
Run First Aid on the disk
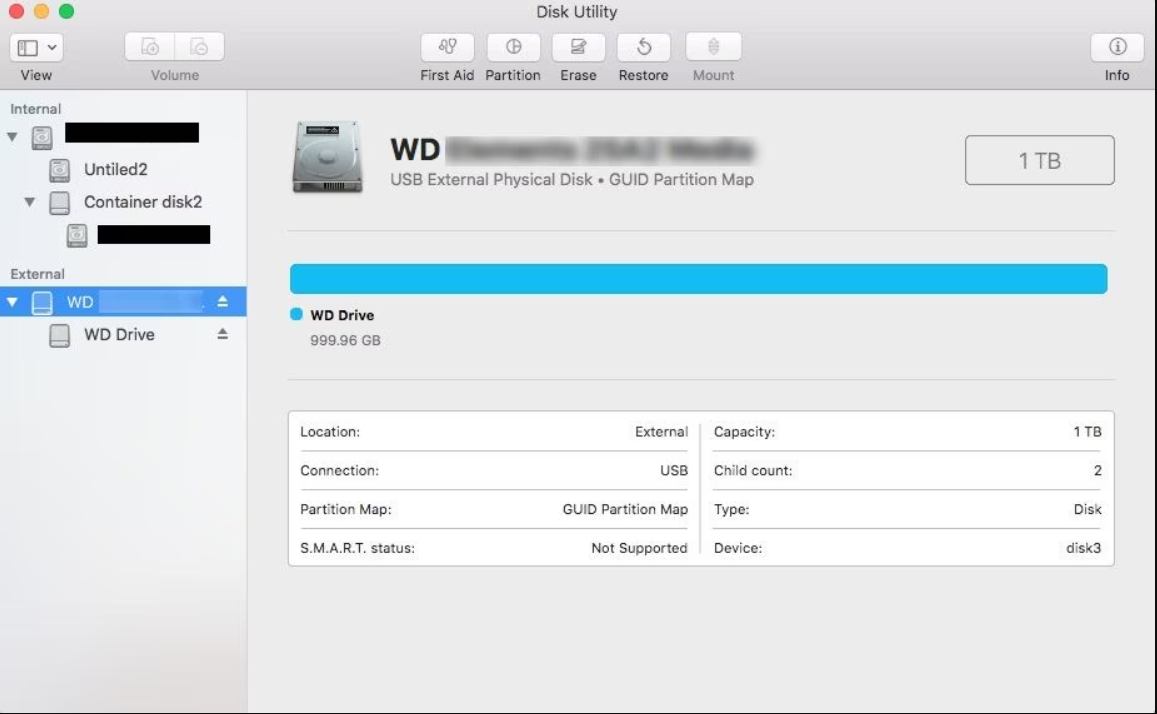447,47
